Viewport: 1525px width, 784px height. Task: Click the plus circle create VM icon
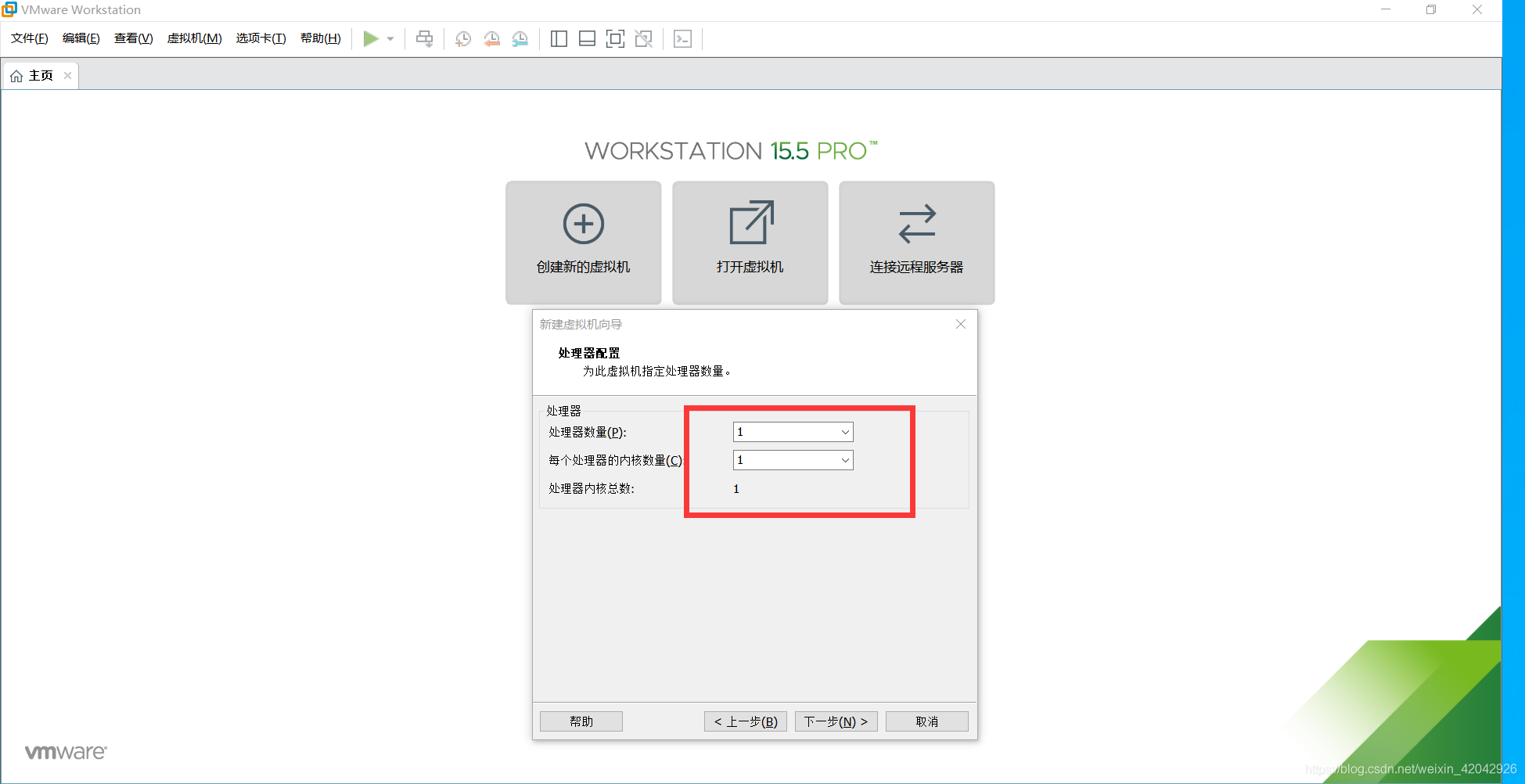(584, 224)
